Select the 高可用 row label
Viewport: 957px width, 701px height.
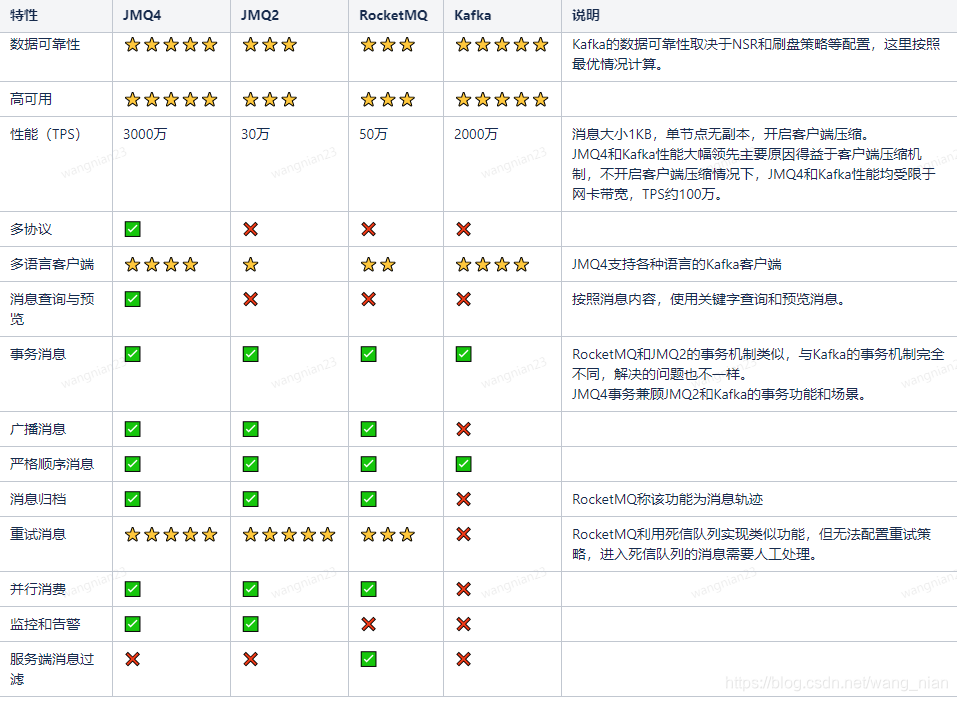31,99
